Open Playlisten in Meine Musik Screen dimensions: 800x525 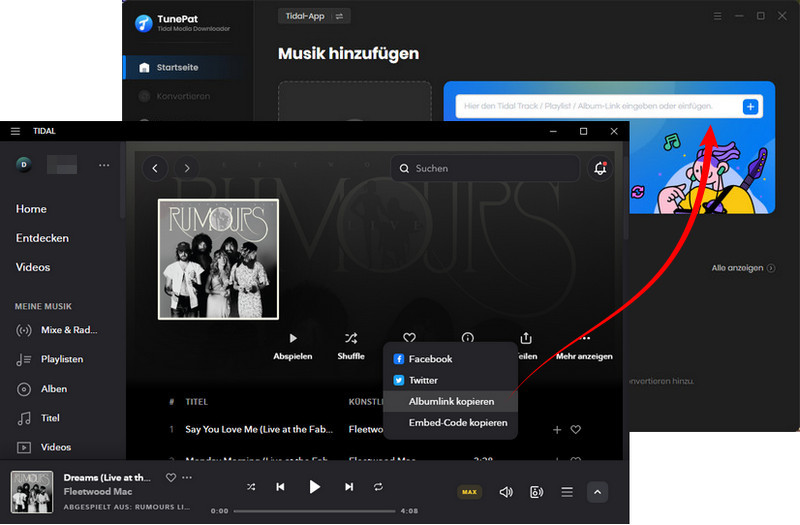pyautogui.click(x=49, y=359)
